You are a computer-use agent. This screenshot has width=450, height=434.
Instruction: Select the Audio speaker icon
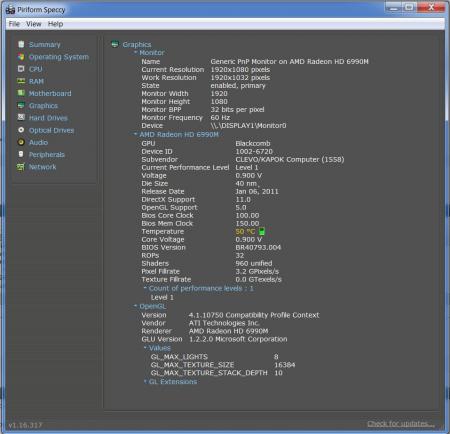click(21, 142)
